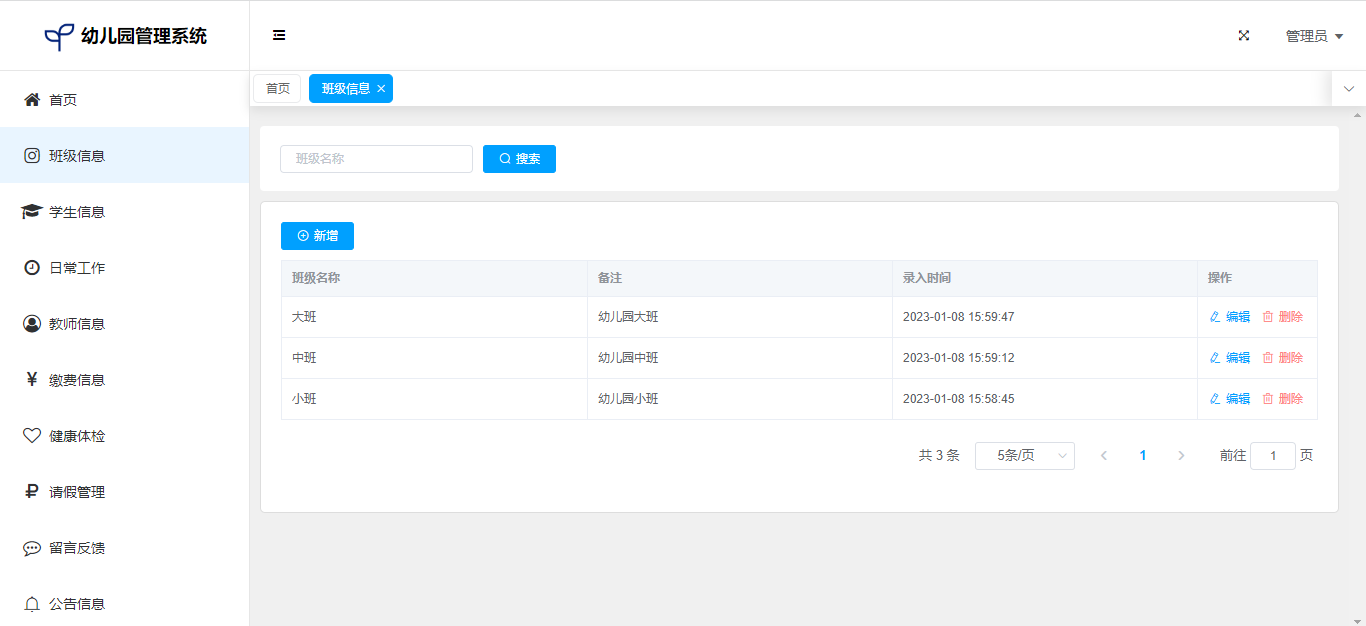
Task: Click the bell icon for 公告信息
Action: click(x=32, y=604)
